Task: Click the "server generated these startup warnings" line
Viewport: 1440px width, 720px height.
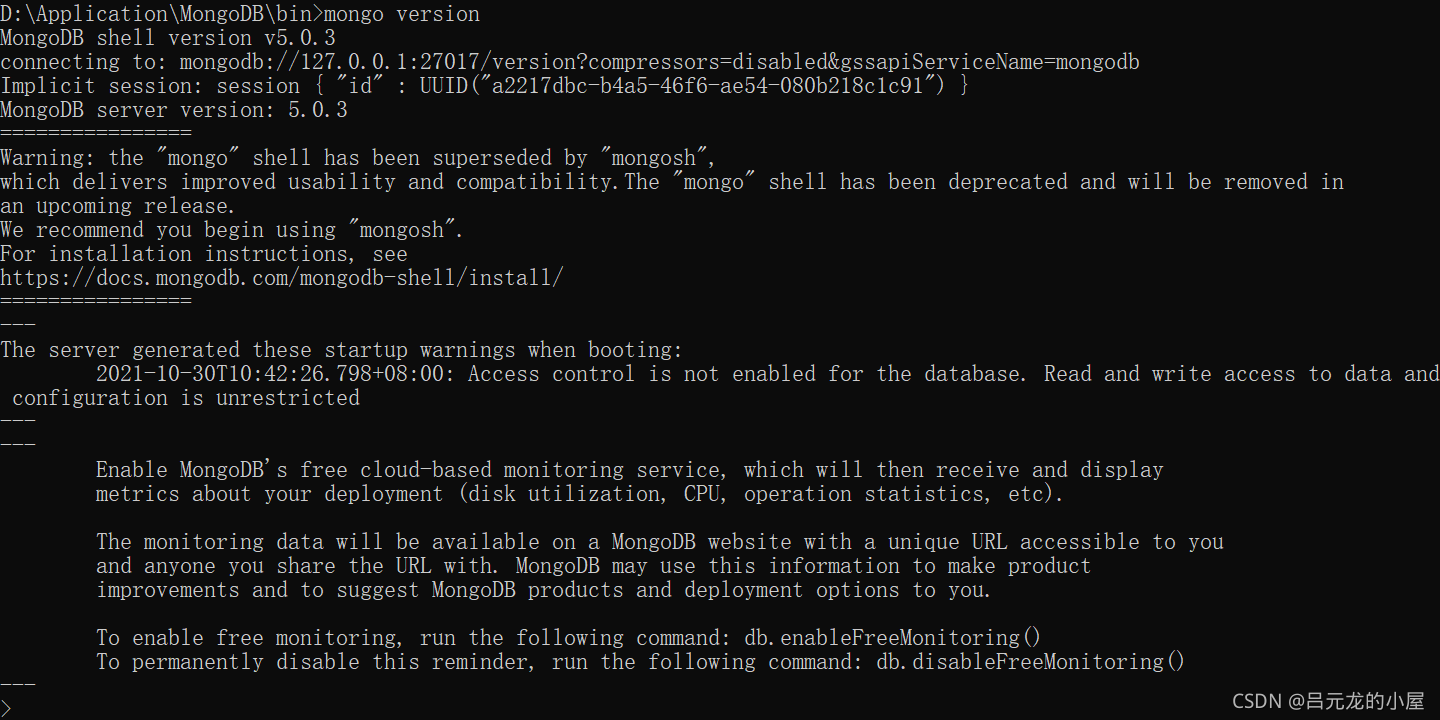Action: coord(341,350)
